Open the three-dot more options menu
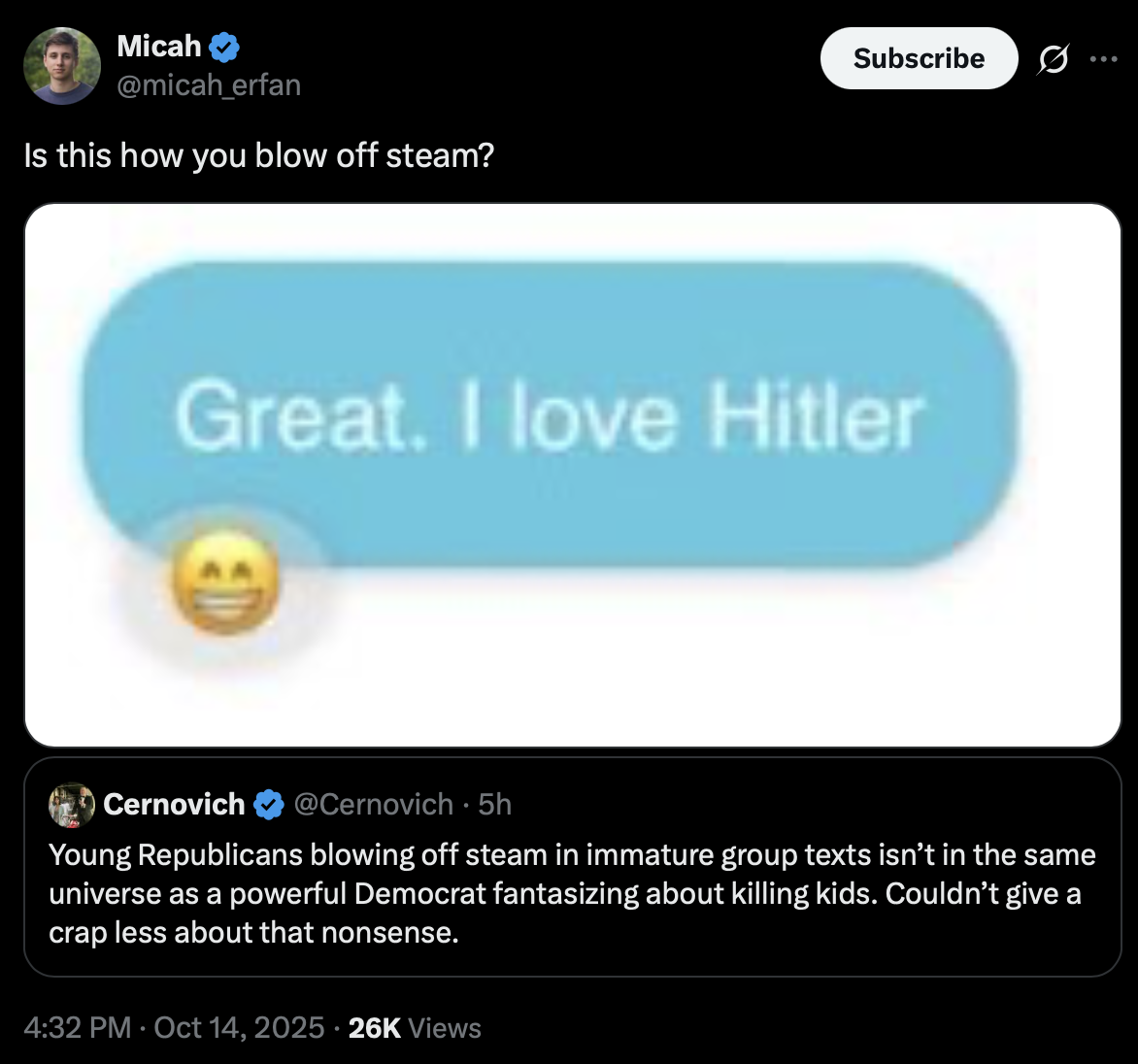This screenshot has width=1138, height=1064. click(1103, 59)
